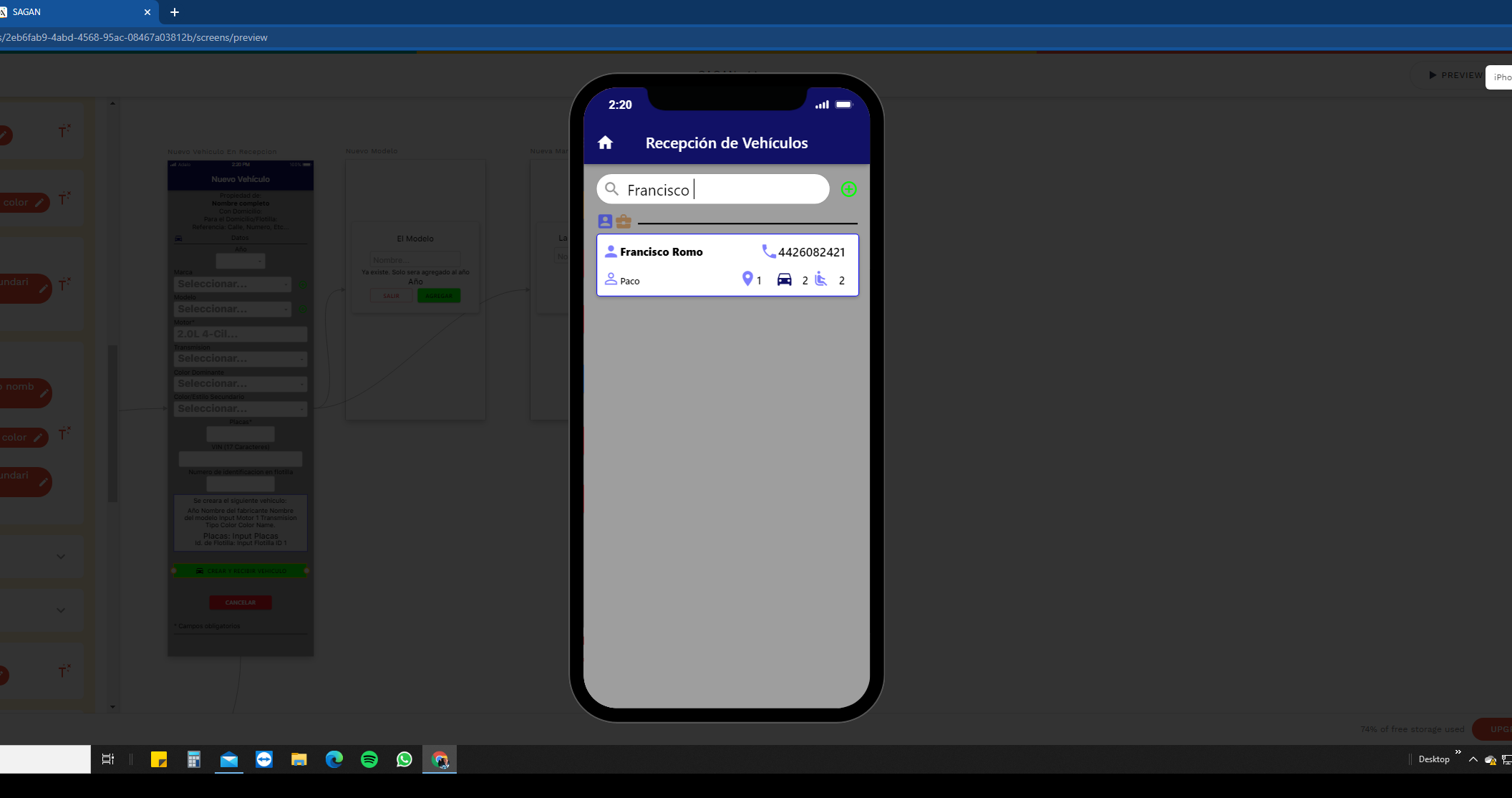Expand the upper chevron in left panel
1512x798 pixels.
pos(61,556)
